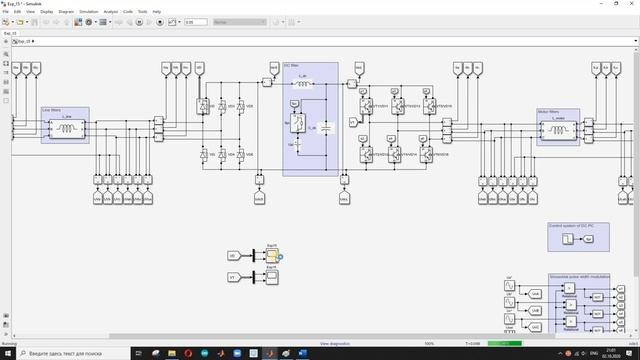Image resolution: width=640 pixels, height=360 pixels.
Task: Select the DC filter L_dc inductor block
Action: pyautogui.click(x=302, y=84)
